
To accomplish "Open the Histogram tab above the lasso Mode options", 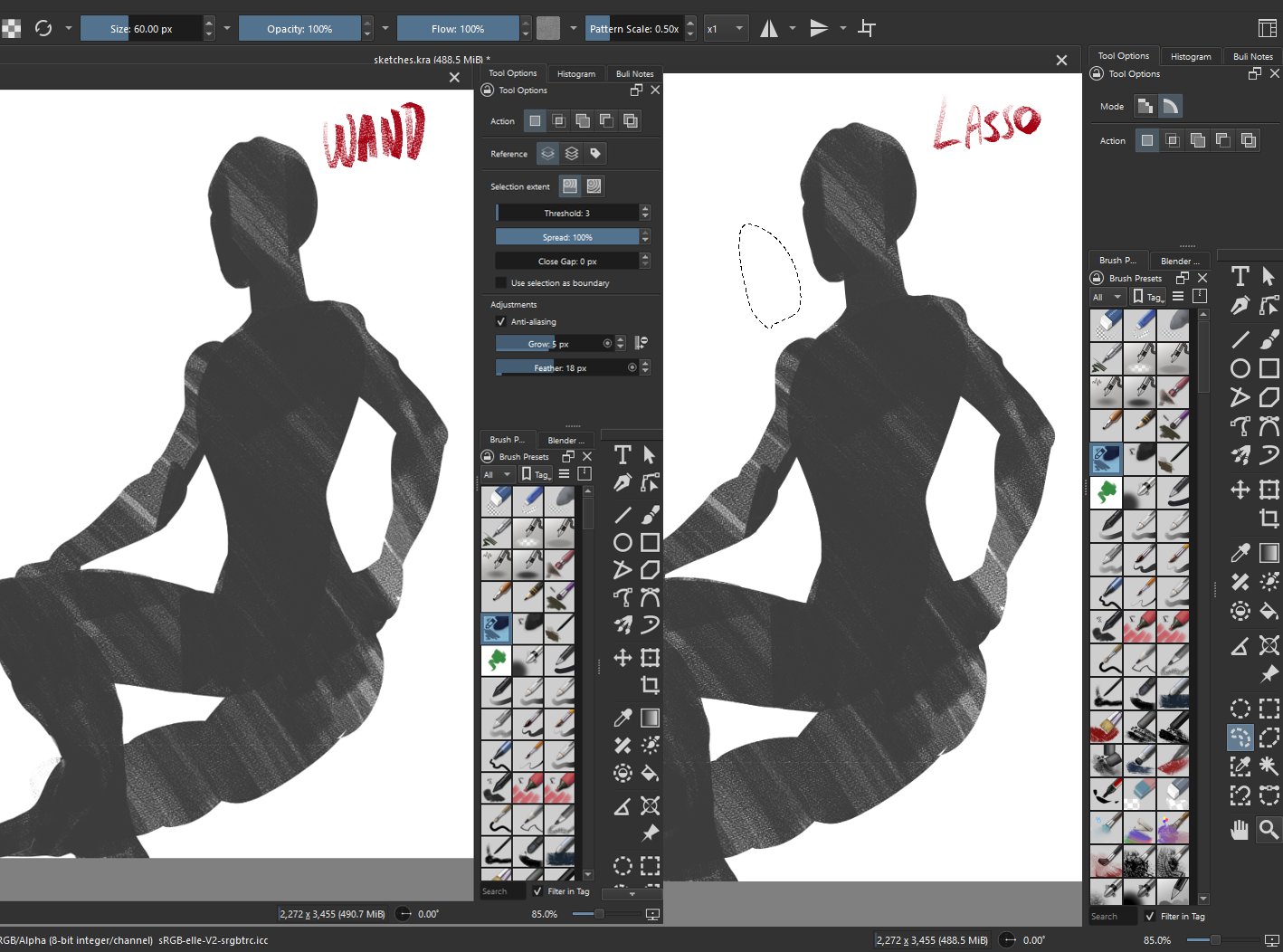I will [1190, 56].
